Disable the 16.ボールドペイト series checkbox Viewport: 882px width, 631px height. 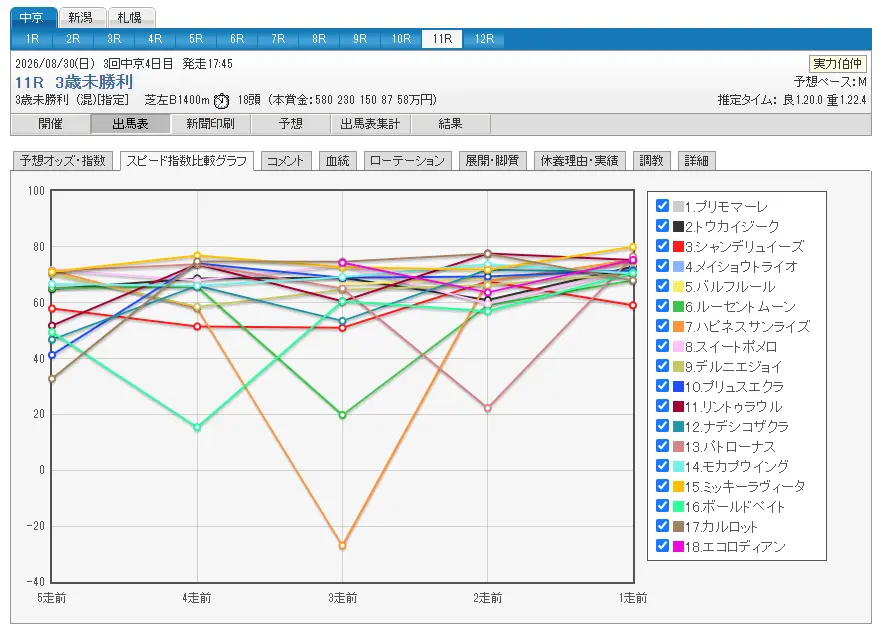pyautogui.click(x=663, y=506)
